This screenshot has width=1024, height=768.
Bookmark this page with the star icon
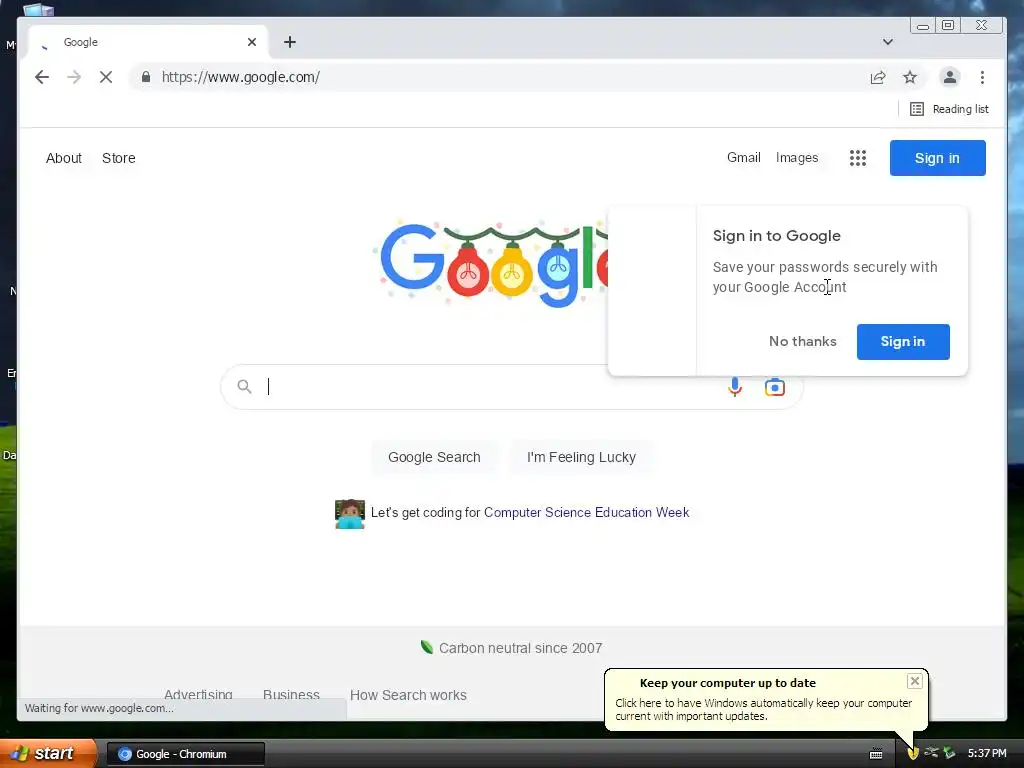pos(910,78)
